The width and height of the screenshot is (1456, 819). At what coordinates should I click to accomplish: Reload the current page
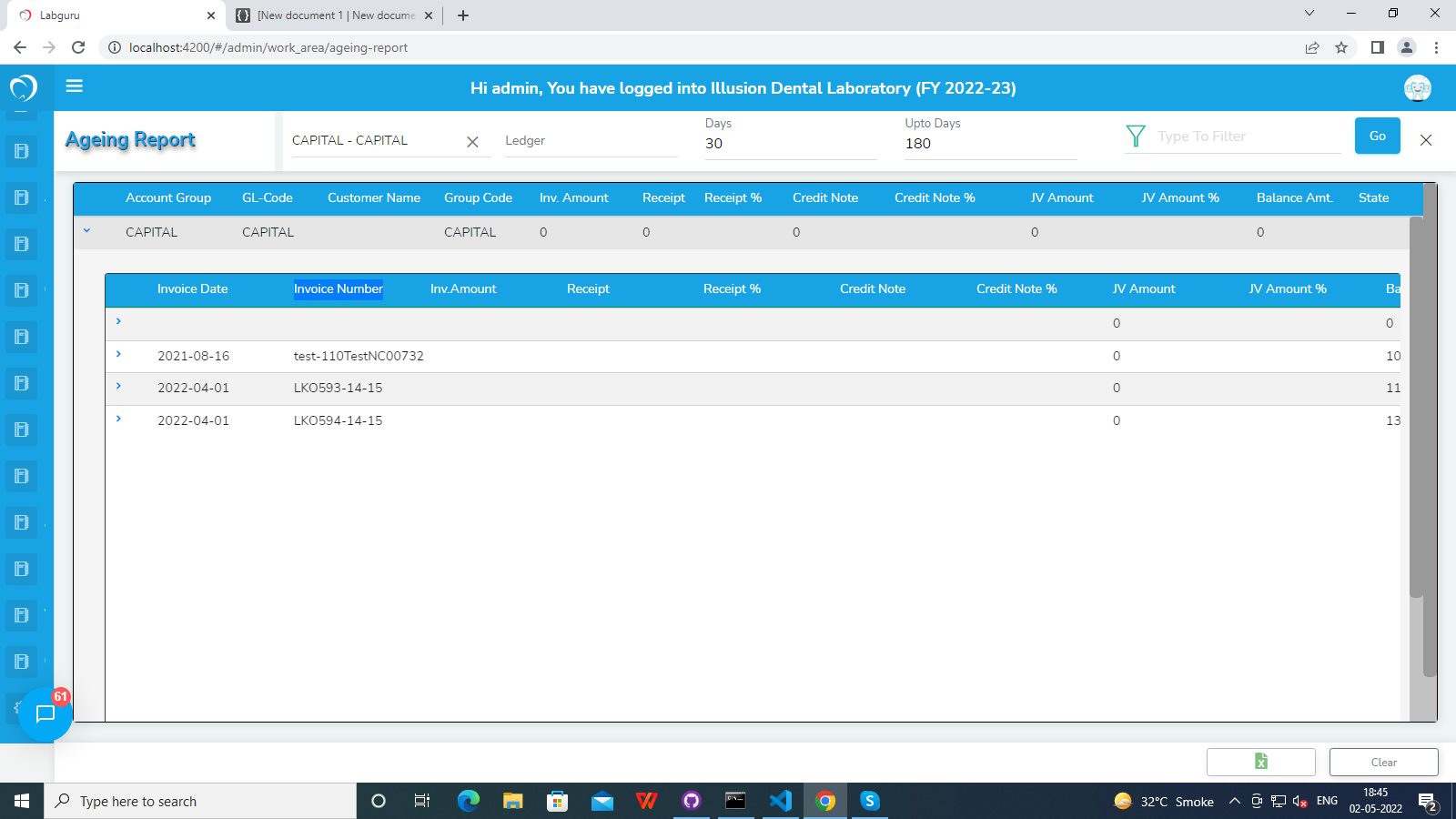[x=78, y=47]
